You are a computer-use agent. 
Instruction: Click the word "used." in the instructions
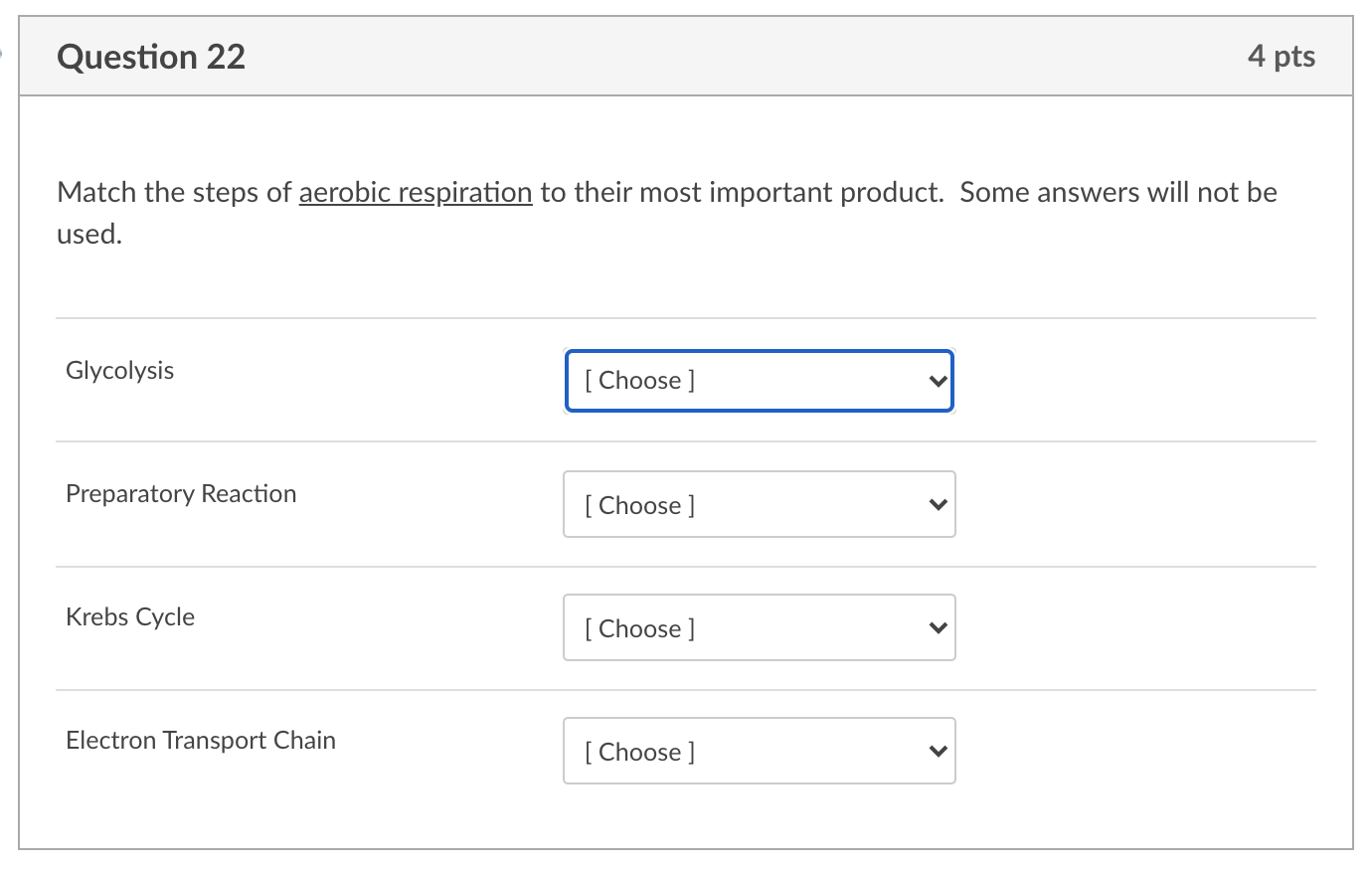pos(89,235)
